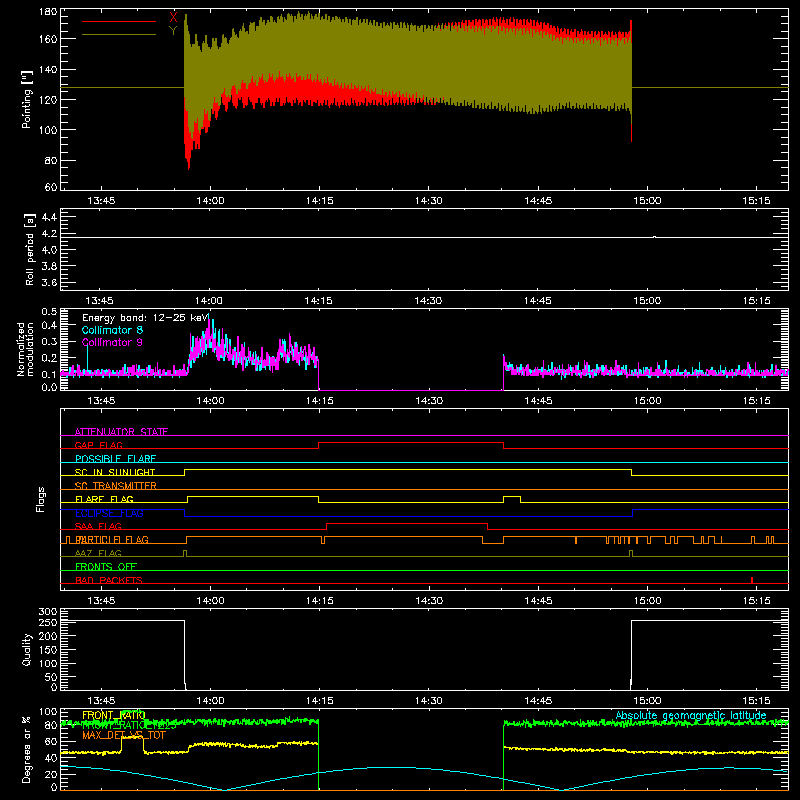Image resolution: width=800 pixels, height=800 pixels.
Task: Click the yellow FRONT_RATIO step bump before 13:50
Action: (133, 737)
